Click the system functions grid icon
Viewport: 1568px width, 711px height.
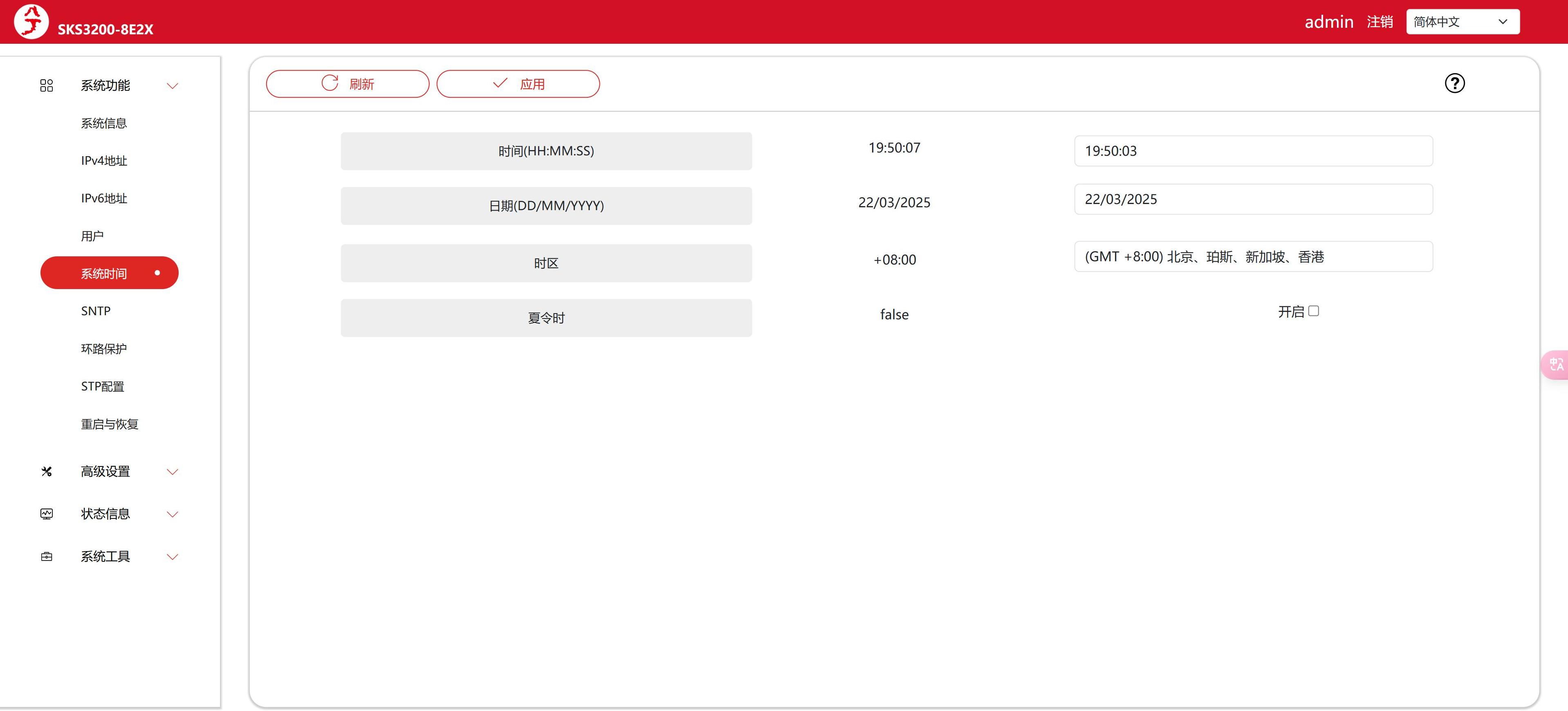(x=46, y=86)
